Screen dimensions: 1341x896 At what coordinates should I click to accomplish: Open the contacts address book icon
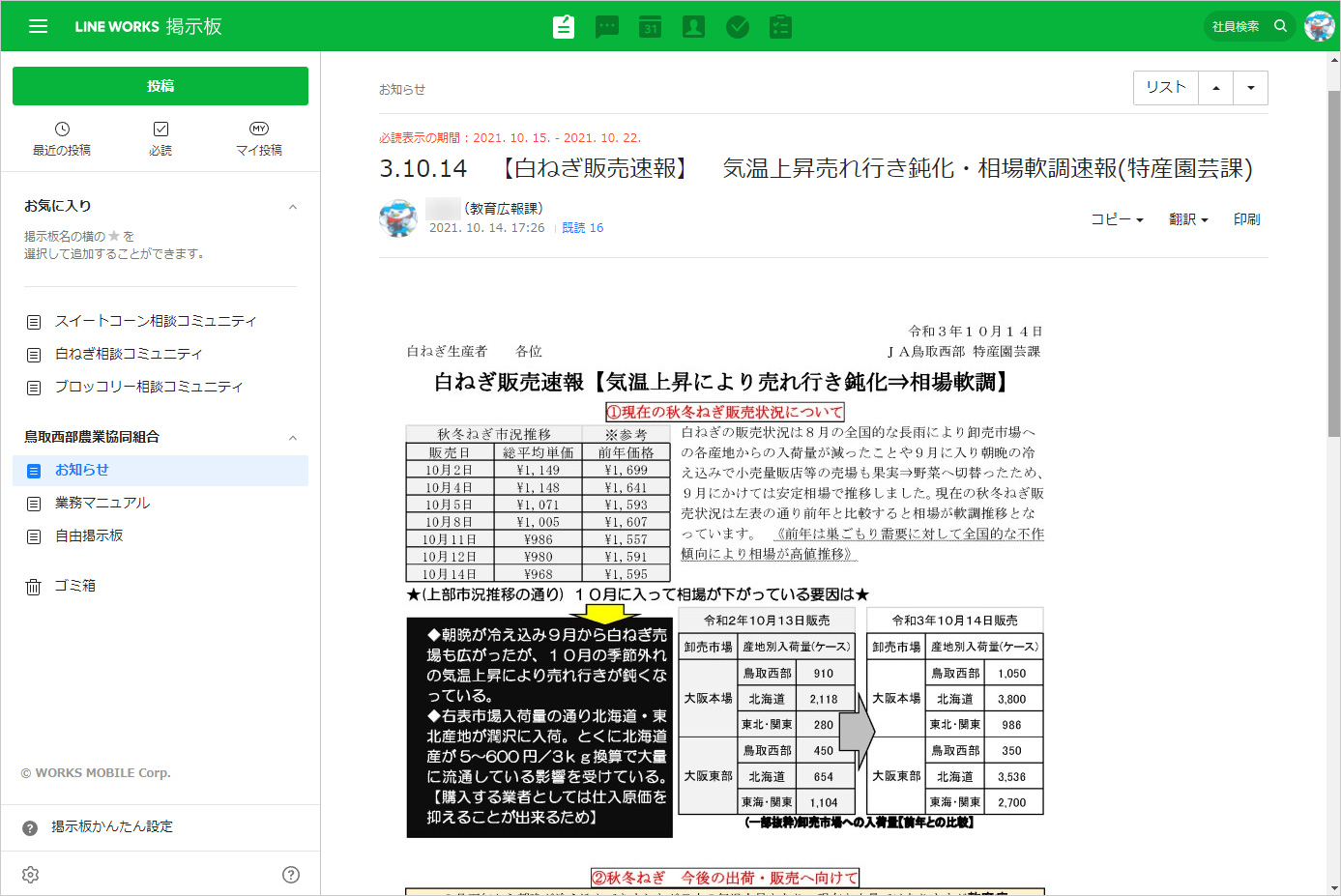(x=693, y=26)
